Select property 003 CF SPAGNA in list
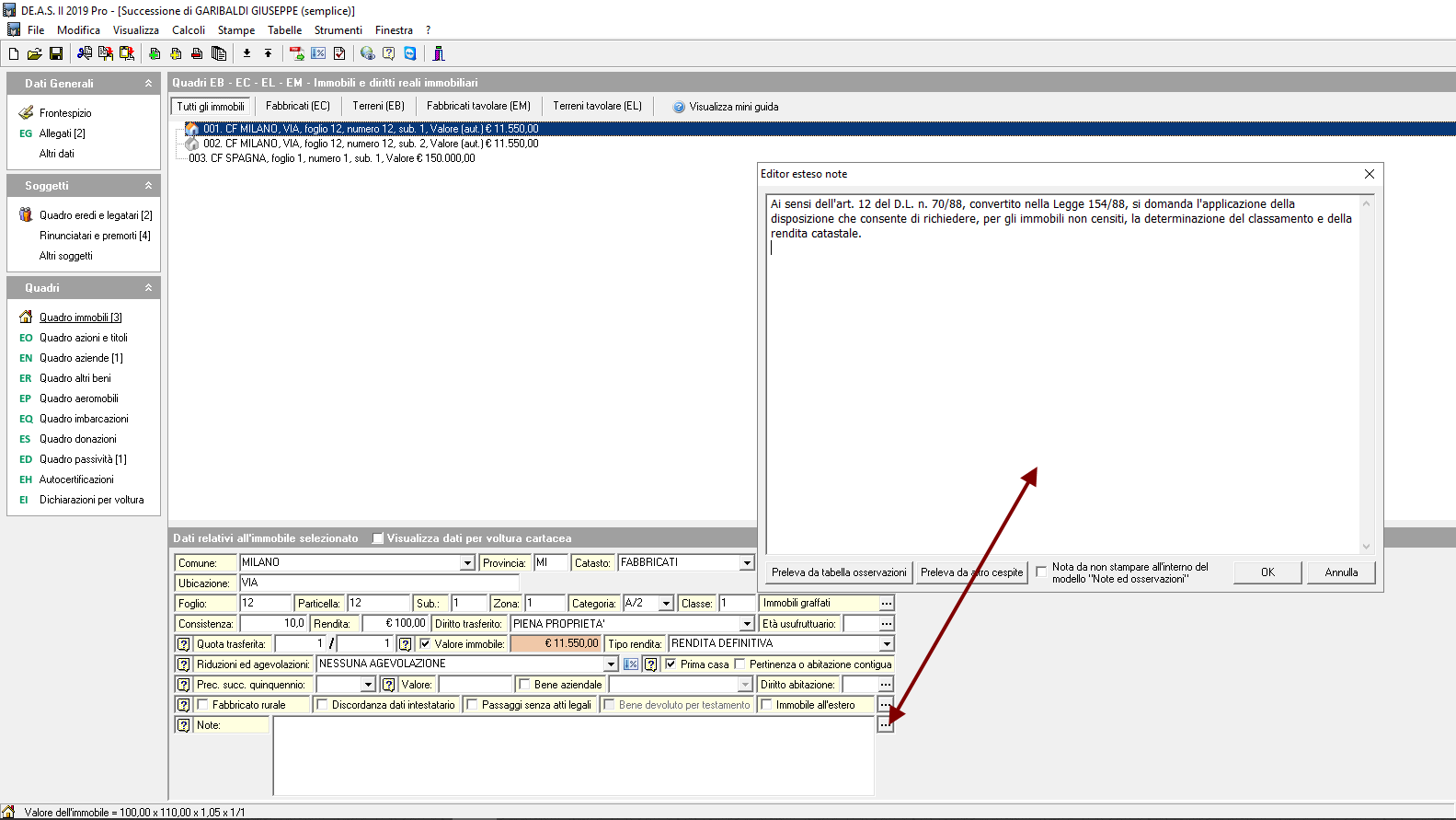The height and width of the screenshot is (820, 1456). [x=332, y=158]
